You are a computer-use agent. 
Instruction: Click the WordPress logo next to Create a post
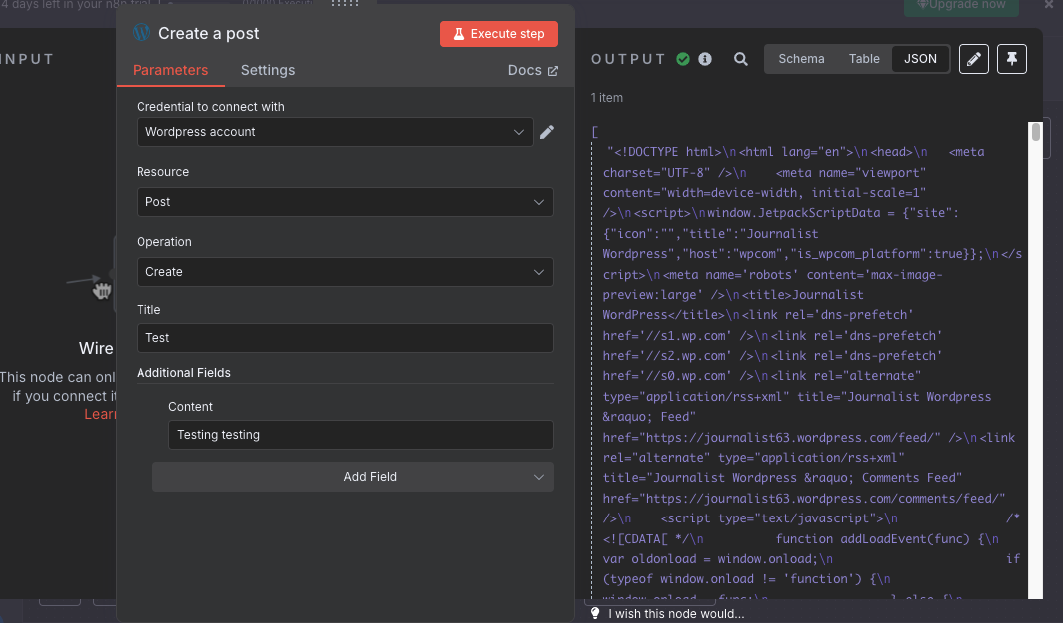coord(142,33)
